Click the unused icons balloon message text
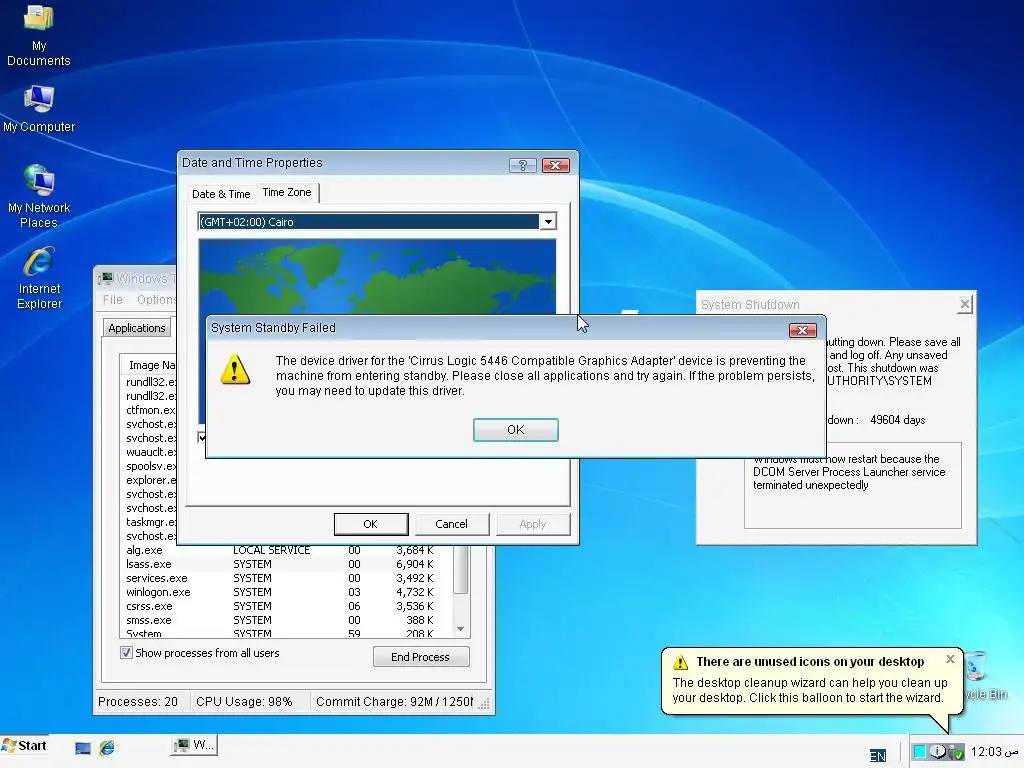The height and width of the screenshot is (768, 1024). tap(810, 690)
